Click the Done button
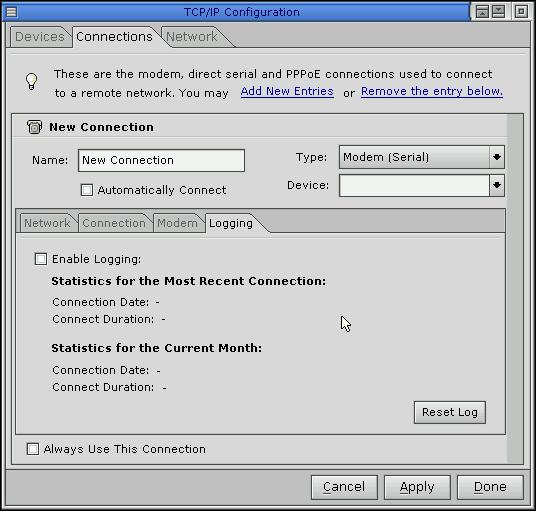This screenshot has width=536, height=511. [x=490, y=487]
